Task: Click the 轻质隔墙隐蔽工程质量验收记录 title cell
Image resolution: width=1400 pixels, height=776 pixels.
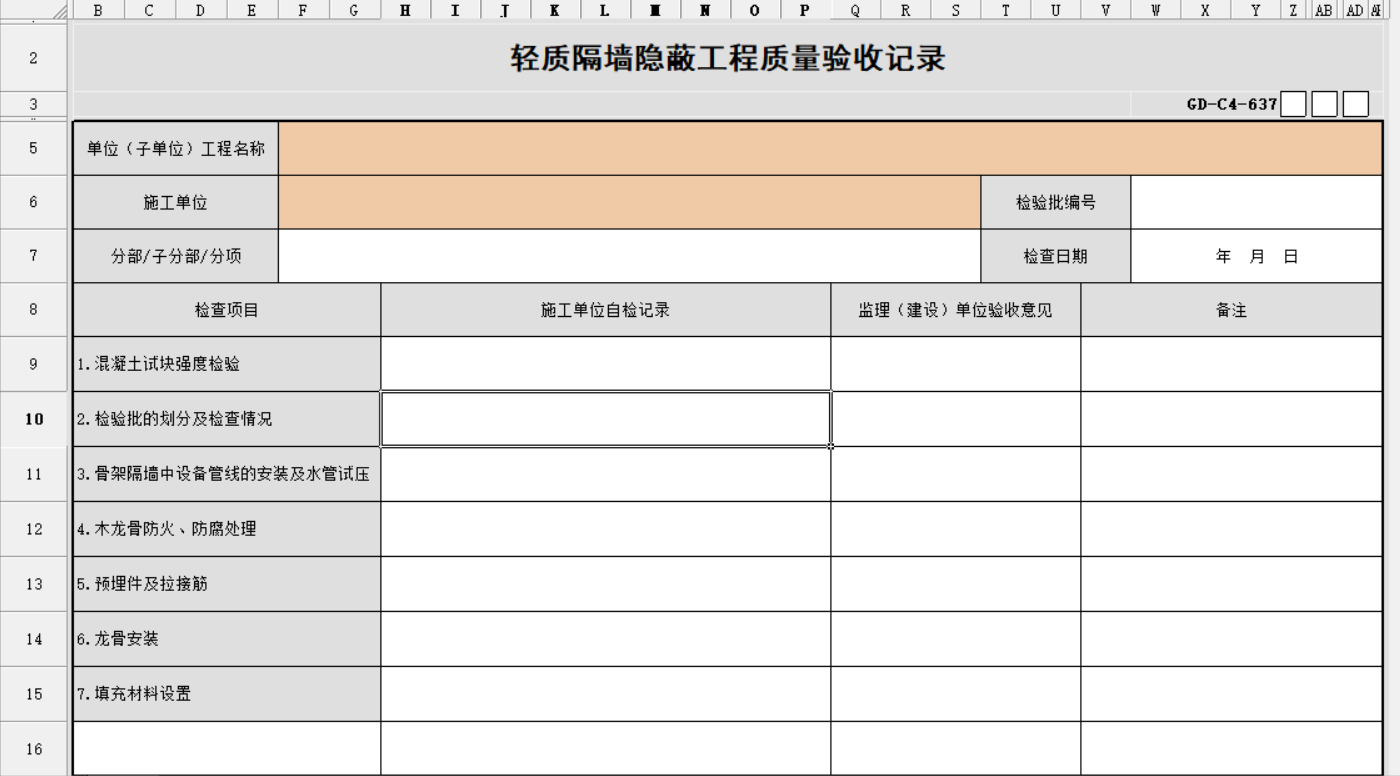Action: tap(728, 59)
